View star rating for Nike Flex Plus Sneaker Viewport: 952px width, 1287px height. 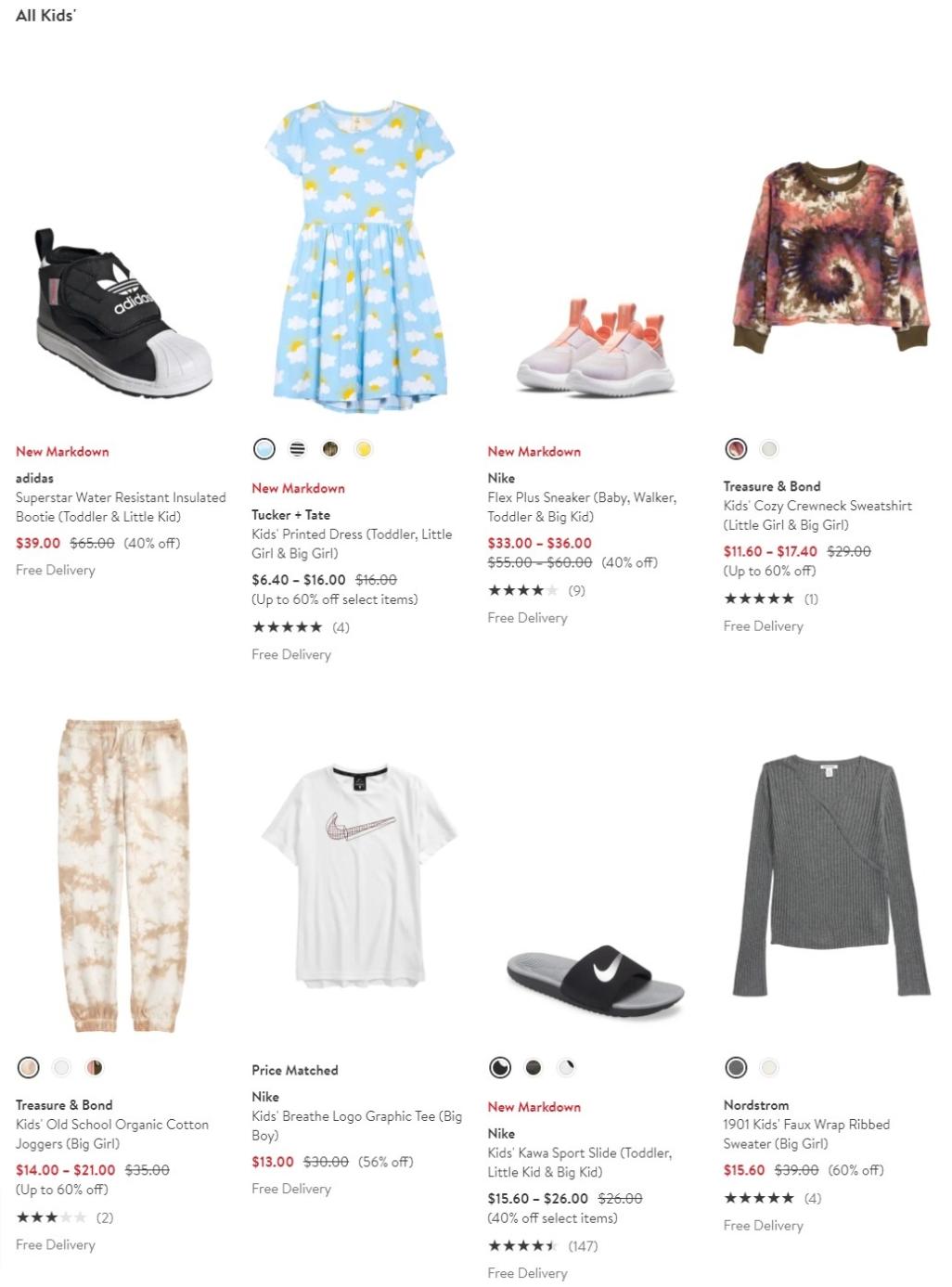523,590
